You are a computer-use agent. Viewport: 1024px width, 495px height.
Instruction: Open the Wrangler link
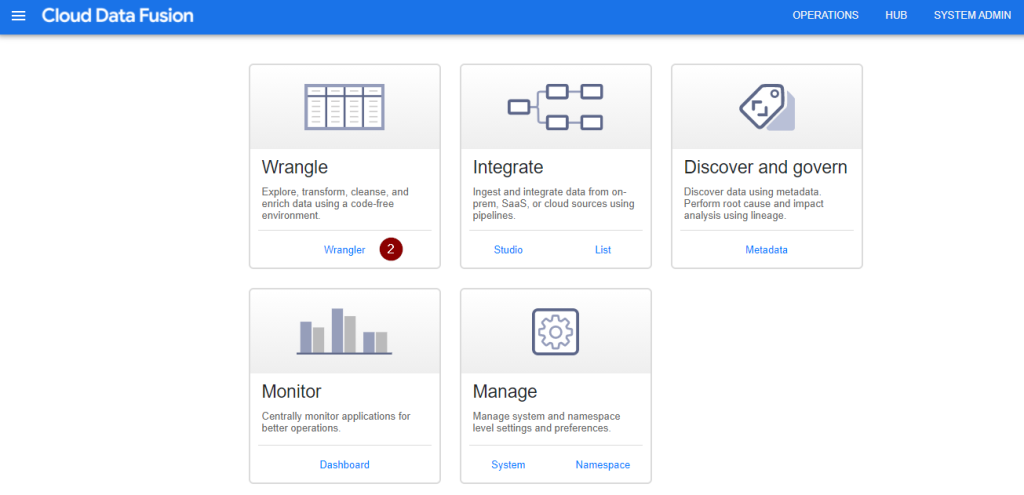pyautogui.click(x=344, y=249)
